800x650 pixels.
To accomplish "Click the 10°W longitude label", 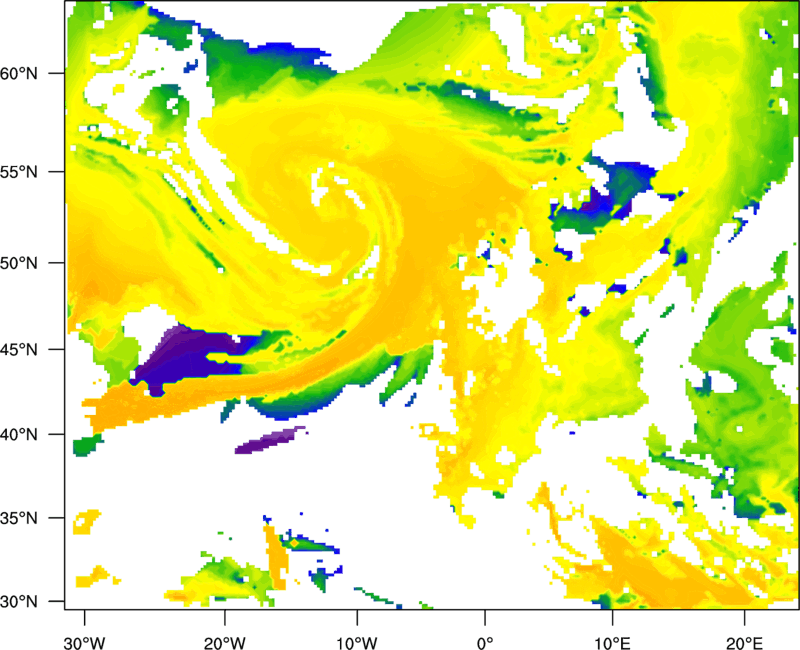I will tap(357, 643).
